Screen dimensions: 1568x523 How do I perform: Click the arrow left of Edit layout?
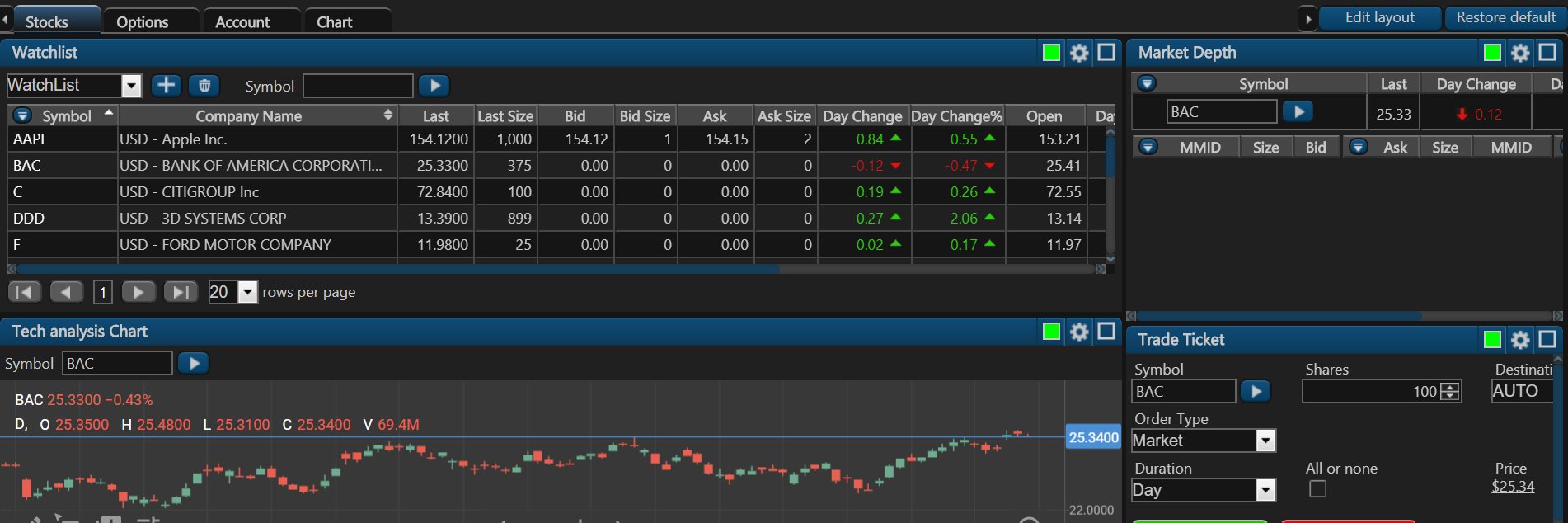1308,18
